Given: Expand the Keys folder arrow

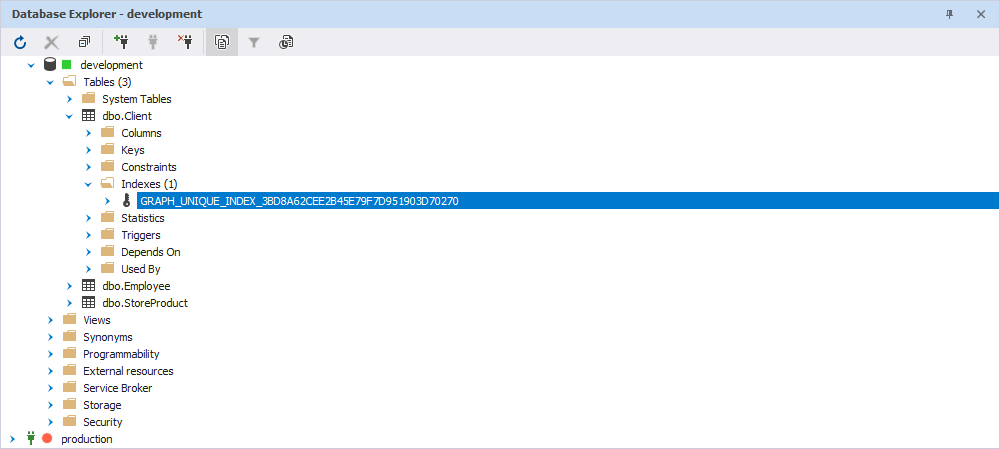Looking at the screenshot, I should 89,150.
